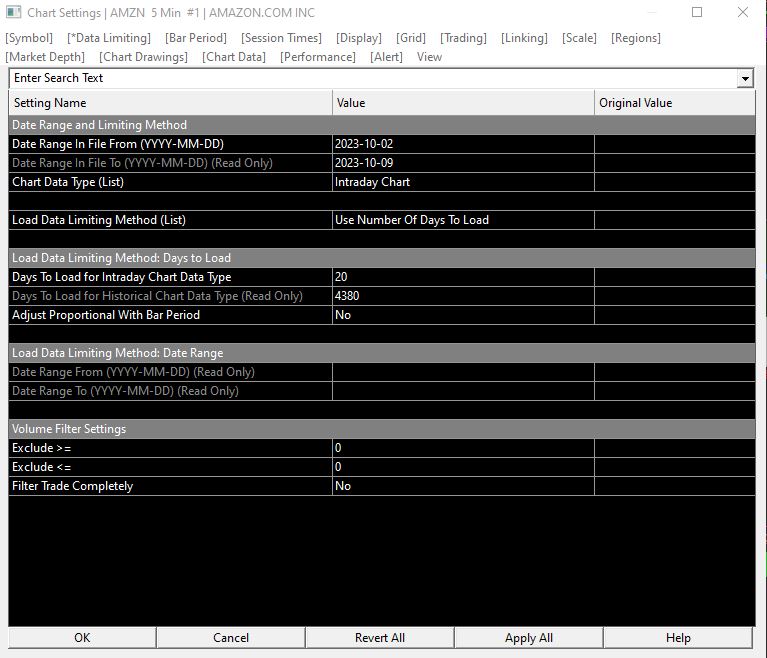Confirm settings with the OK button
This screenshot has width=767, height=658.
(82, 638)
